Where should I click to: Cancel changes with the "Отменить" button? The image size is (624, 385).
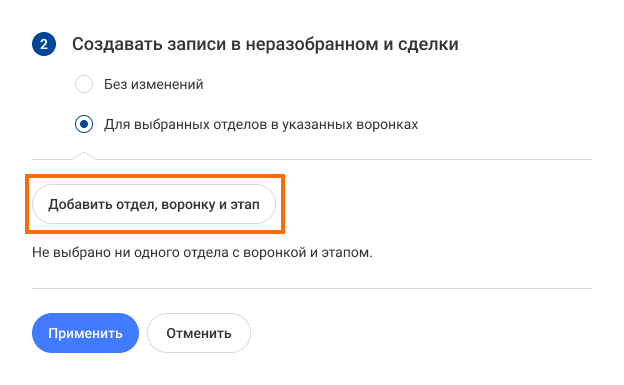[199, 333]
